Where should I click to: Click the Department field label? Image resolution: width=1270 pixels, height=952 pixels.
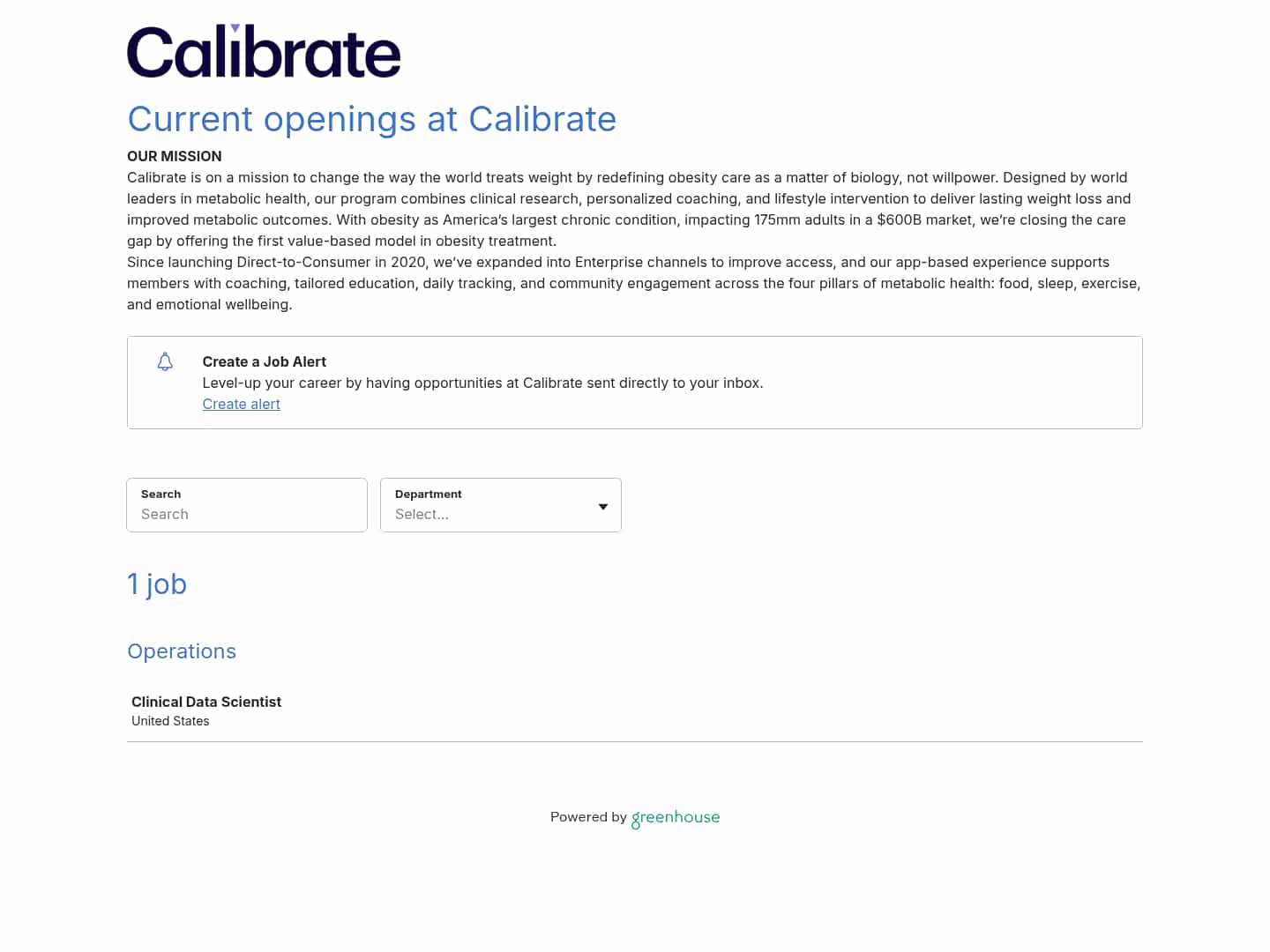pyautogui.click(x=429, y=494)
